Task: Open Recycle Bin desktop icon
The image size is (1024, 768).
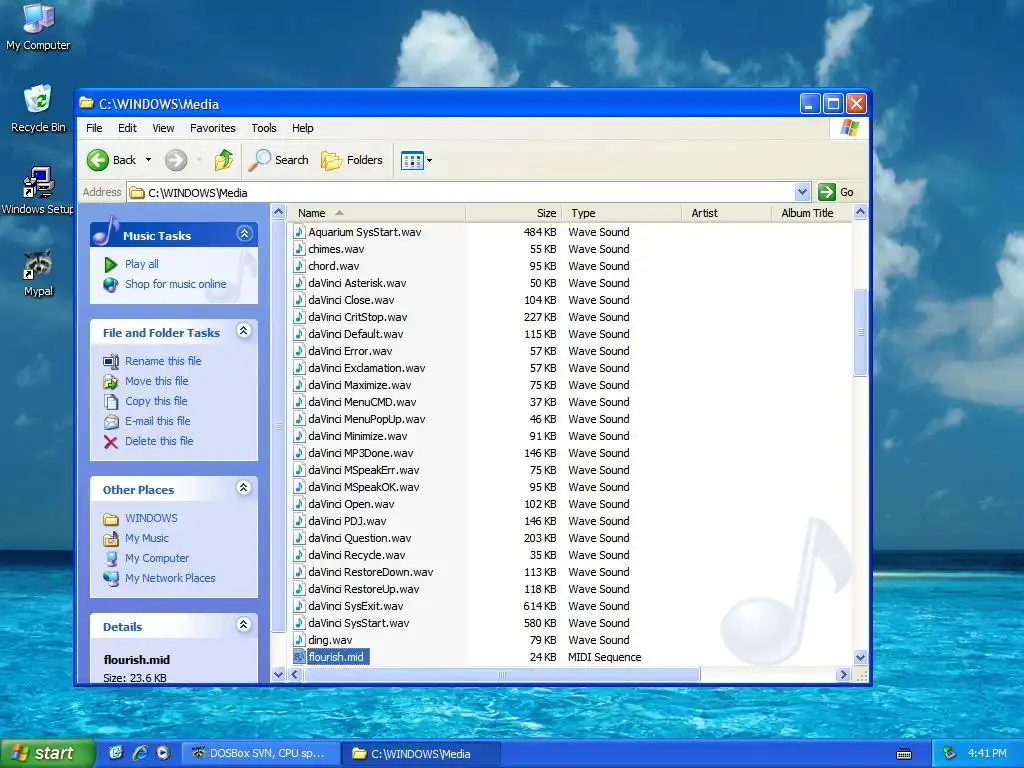Action: (38, 99)
